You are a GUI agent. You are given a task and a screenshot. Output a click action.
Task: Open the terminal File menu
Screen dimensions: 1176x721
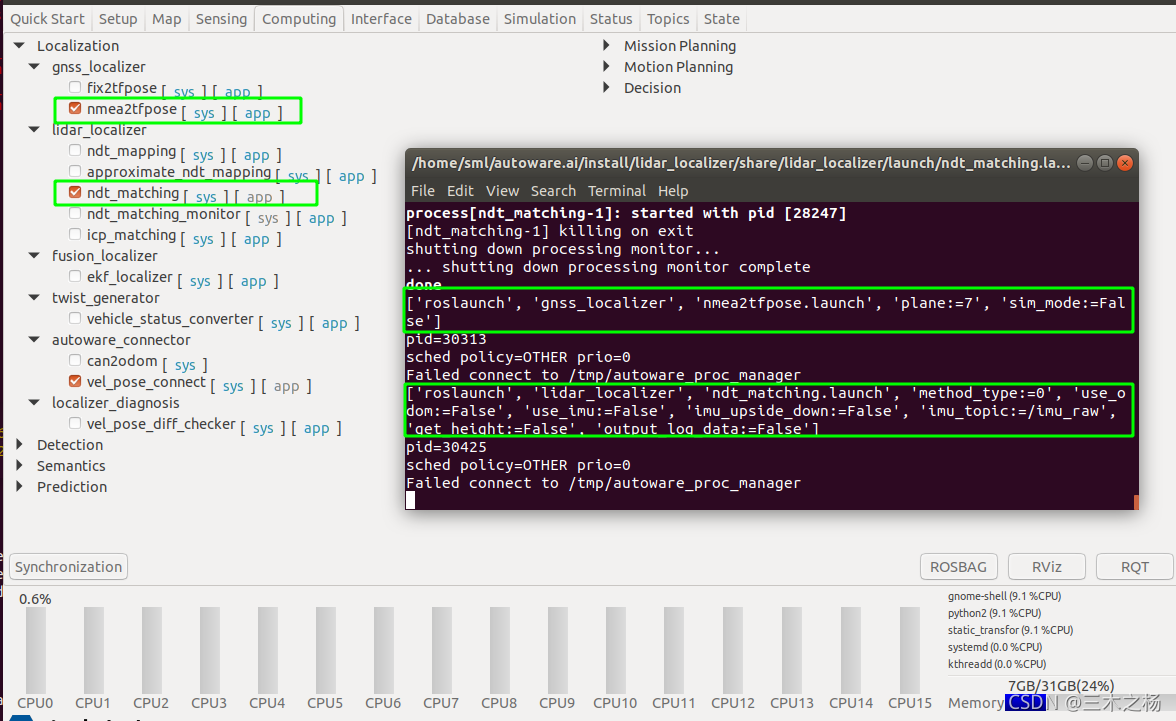coord(423,191)
